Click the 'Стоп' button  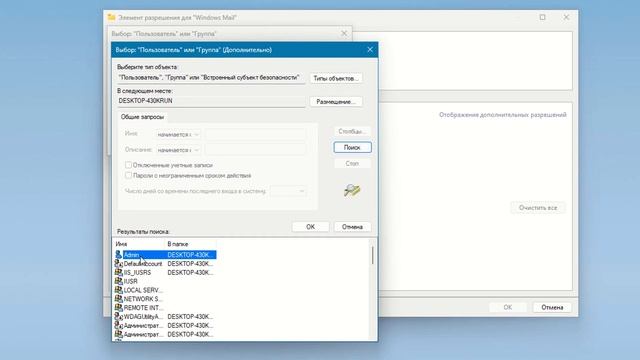[x=352, y=163]
